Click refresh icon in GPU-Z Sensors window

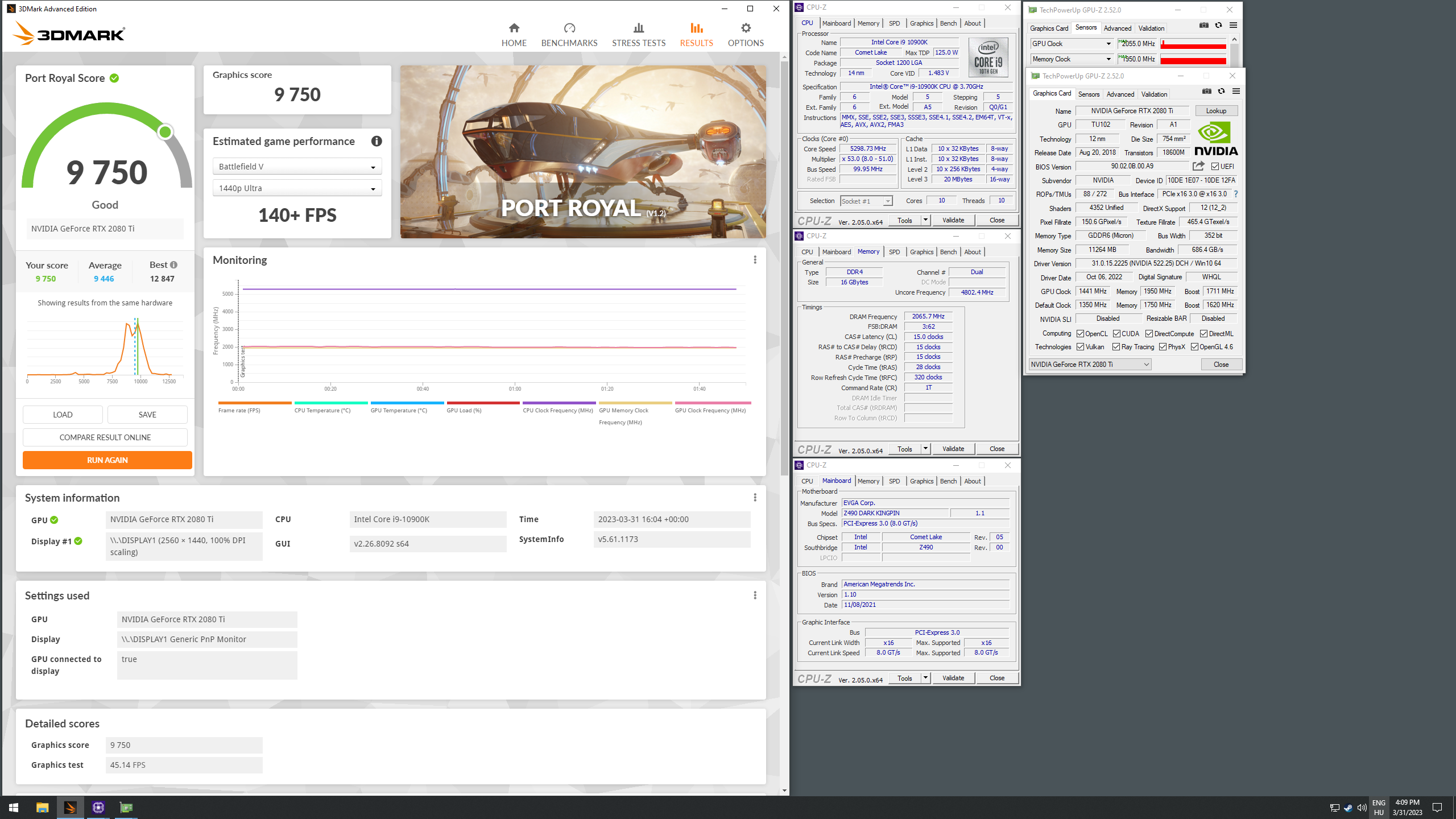1218,26
